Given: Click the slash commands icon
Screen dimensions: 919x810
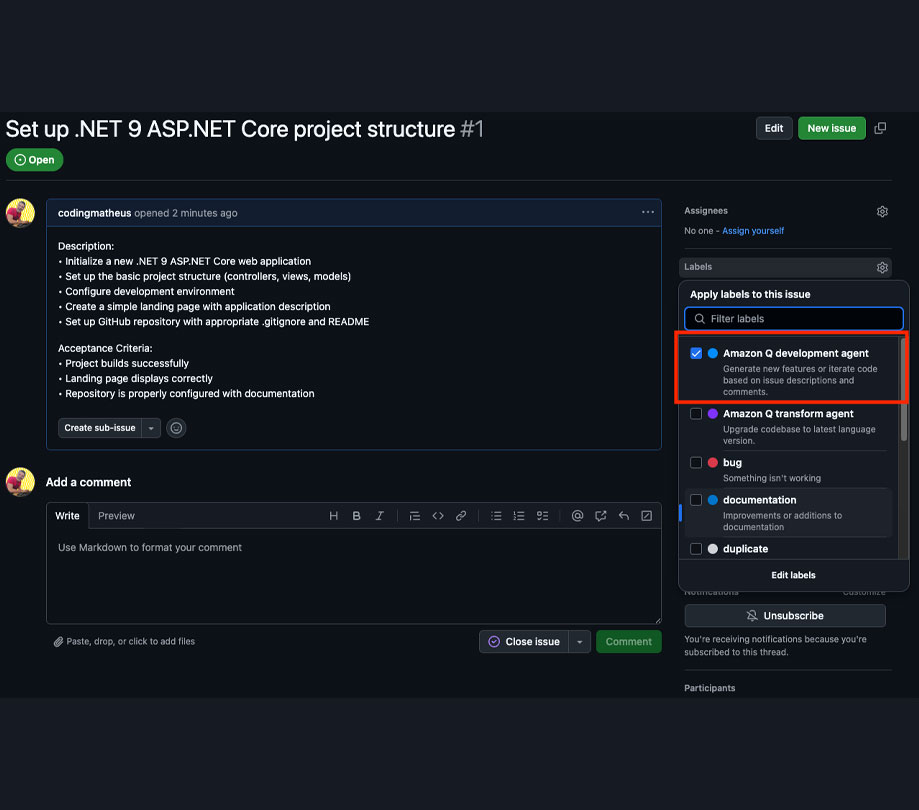Looking at the screenshot, I should click(646, 516).
